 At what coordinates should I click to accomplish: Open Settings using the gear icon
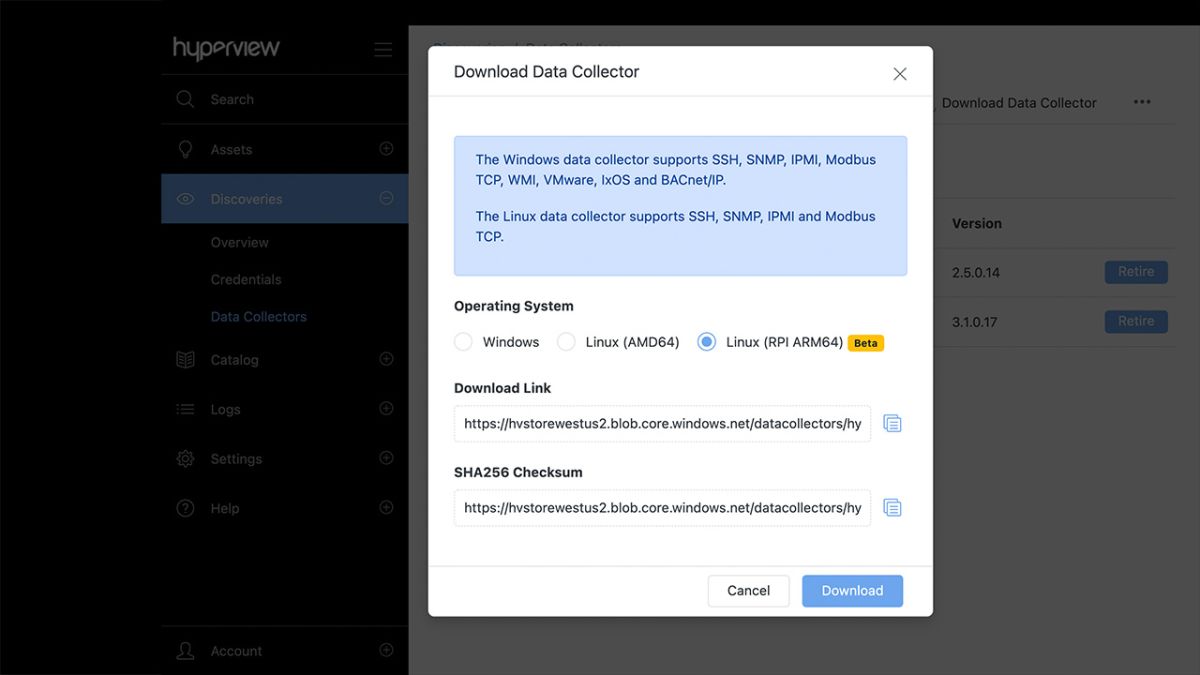[x=185, y=458]
